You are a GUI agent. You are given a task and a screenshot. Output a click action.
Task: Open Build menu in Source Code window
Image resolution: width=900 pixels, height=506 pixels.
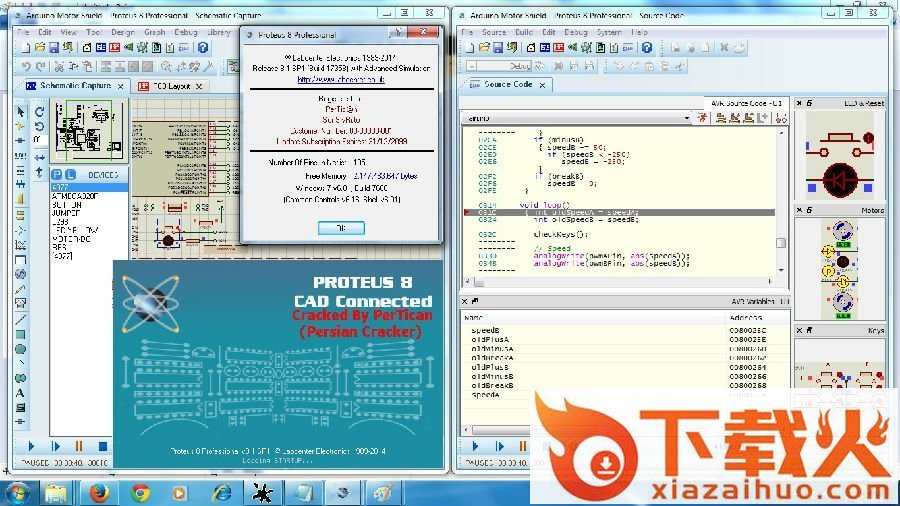(524, 32)
